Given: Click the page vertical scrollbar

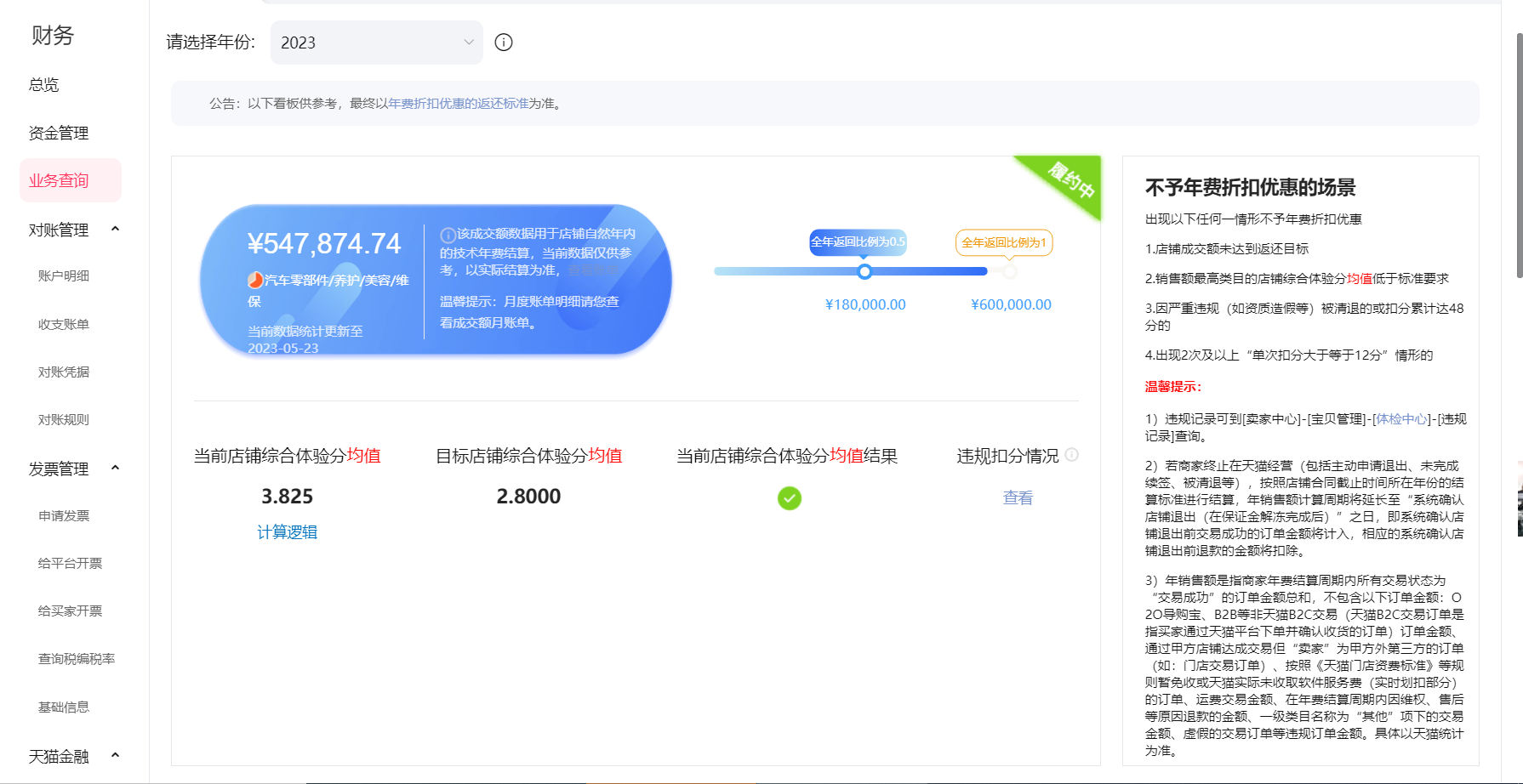Looking at the screenshot, I should coord(1519,155).
